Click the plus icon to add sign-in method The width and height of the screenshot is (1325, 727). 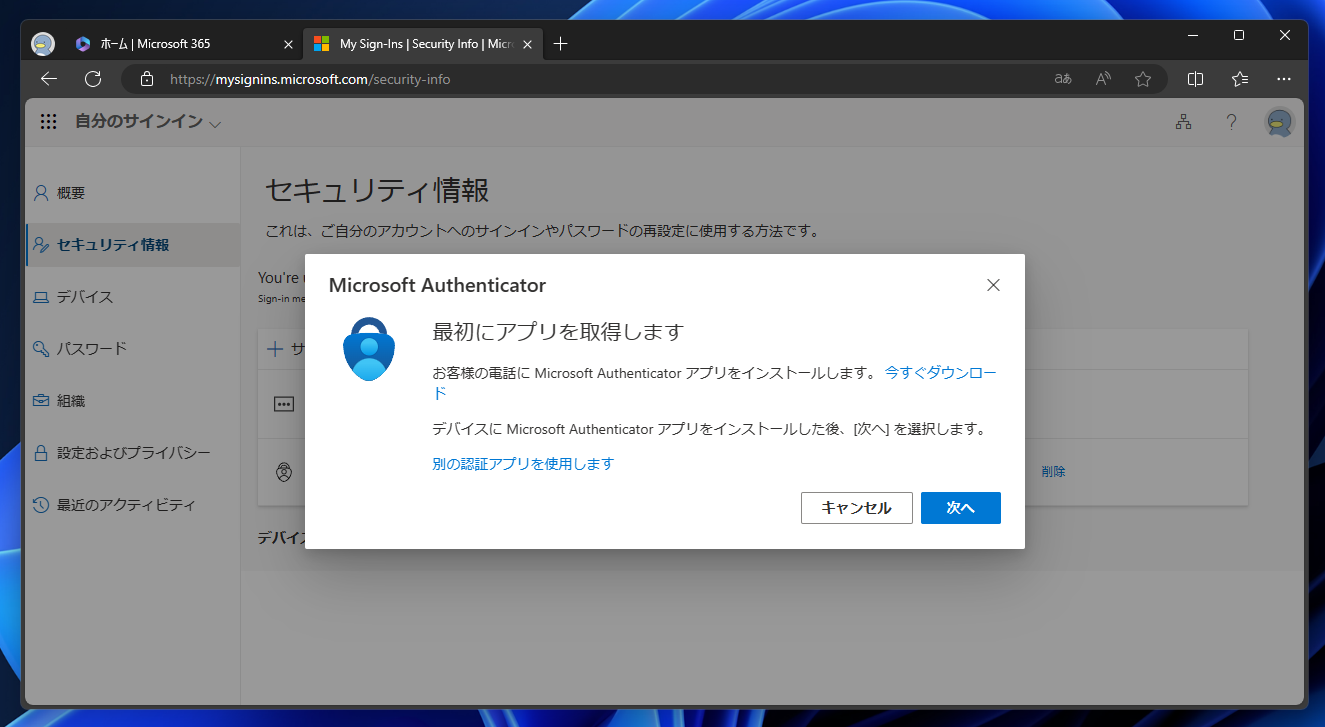point(275,349)
